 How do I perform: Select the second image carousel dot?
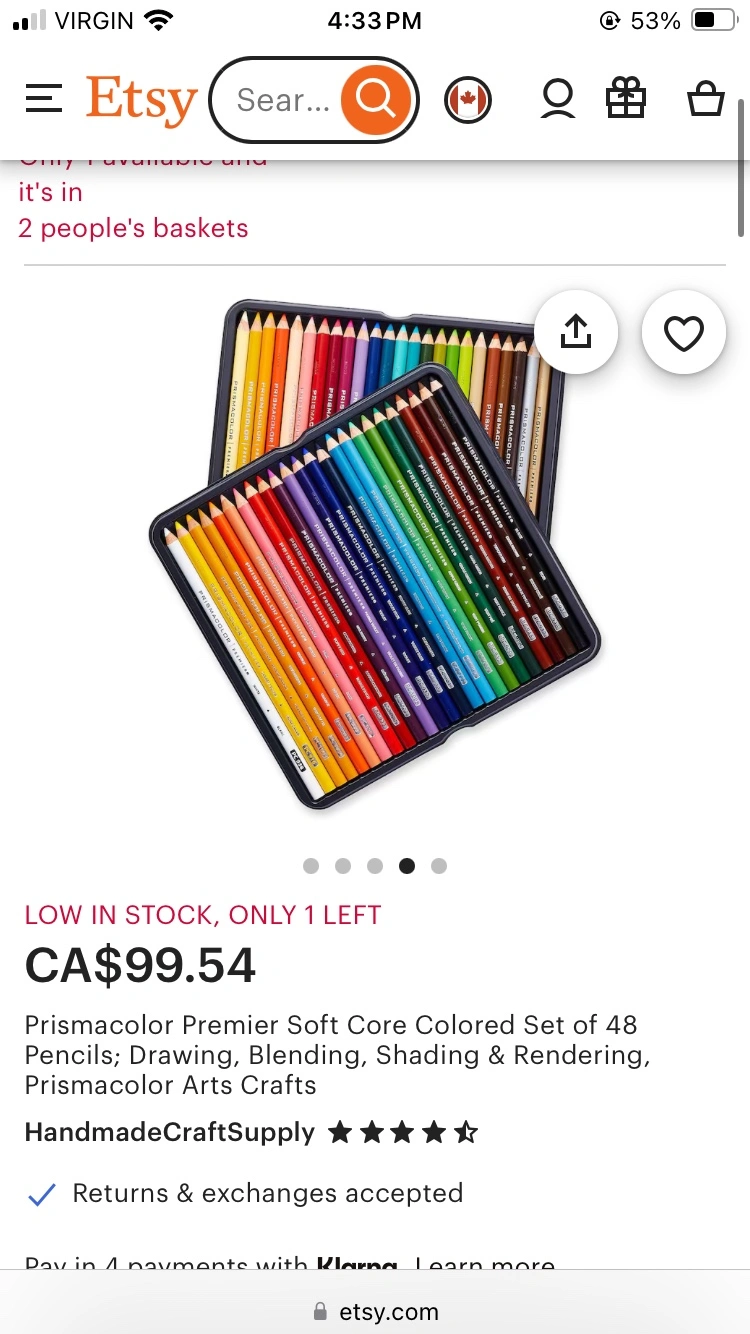[x=343, y=866]
